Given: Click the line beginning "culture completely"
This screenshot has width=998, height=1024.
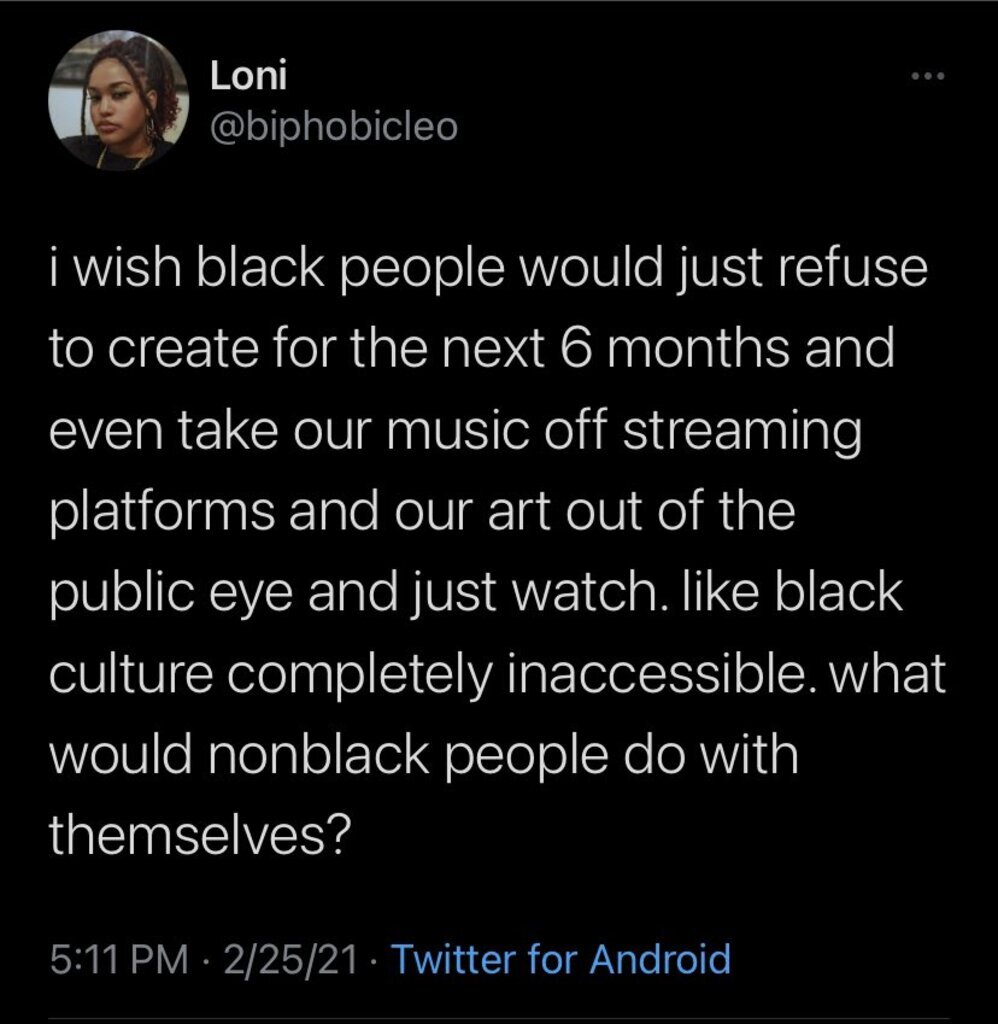Looking at the screenshot, I should pyautogui.click(x=496, y=676).
